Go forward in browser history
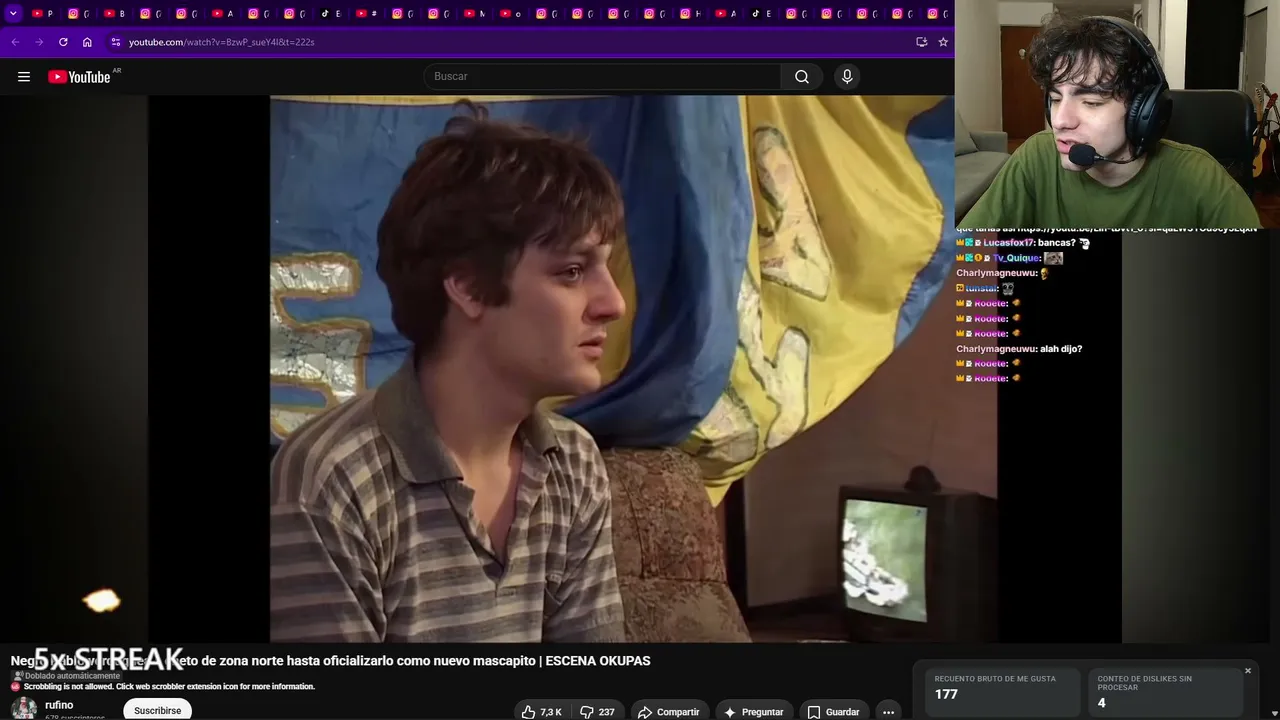The height and width of the screenshot is (720, 1280). tap(39, 42)
